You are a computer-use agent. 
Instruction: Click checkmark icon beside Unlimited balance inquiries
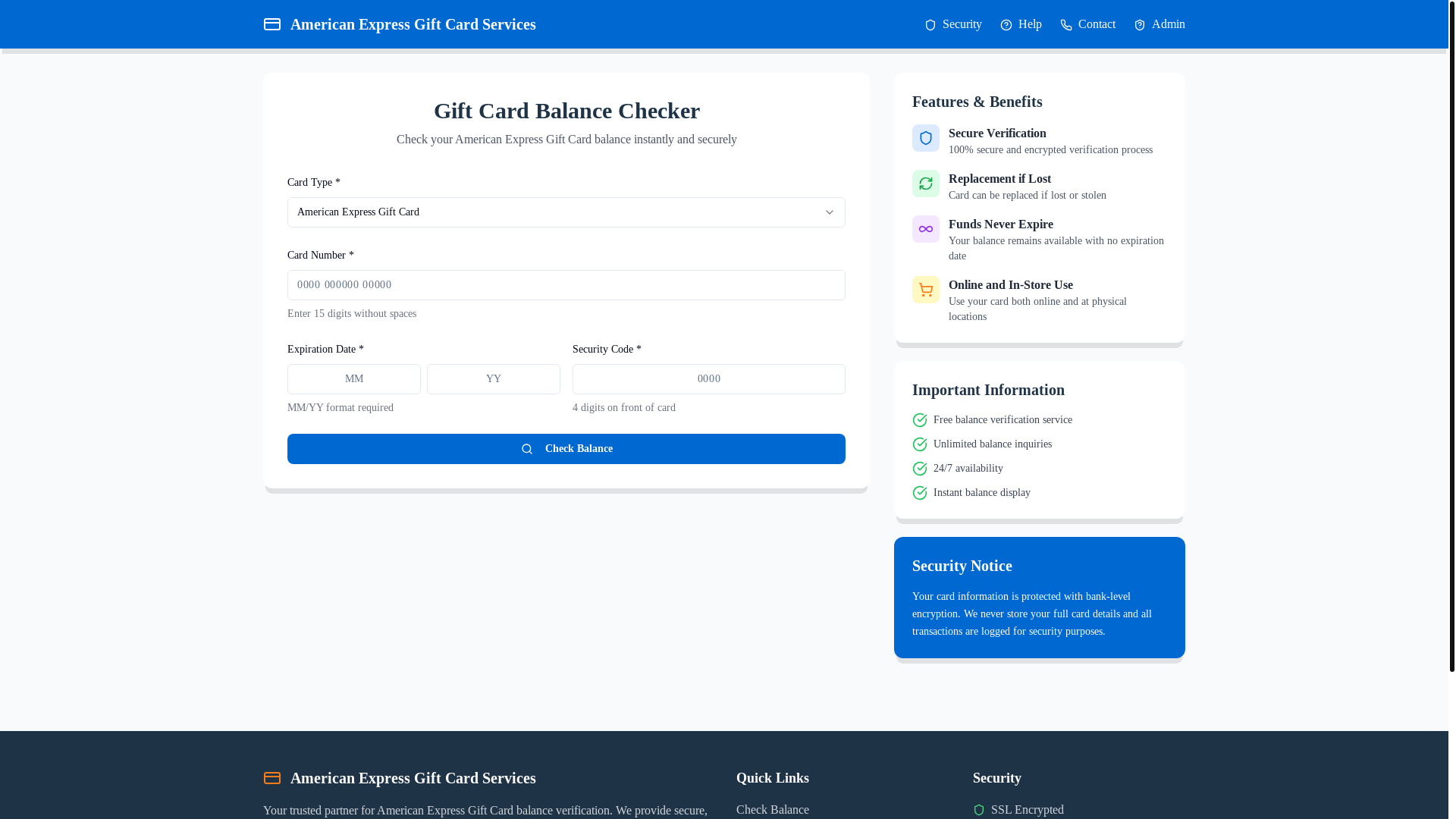click(920, 444)
